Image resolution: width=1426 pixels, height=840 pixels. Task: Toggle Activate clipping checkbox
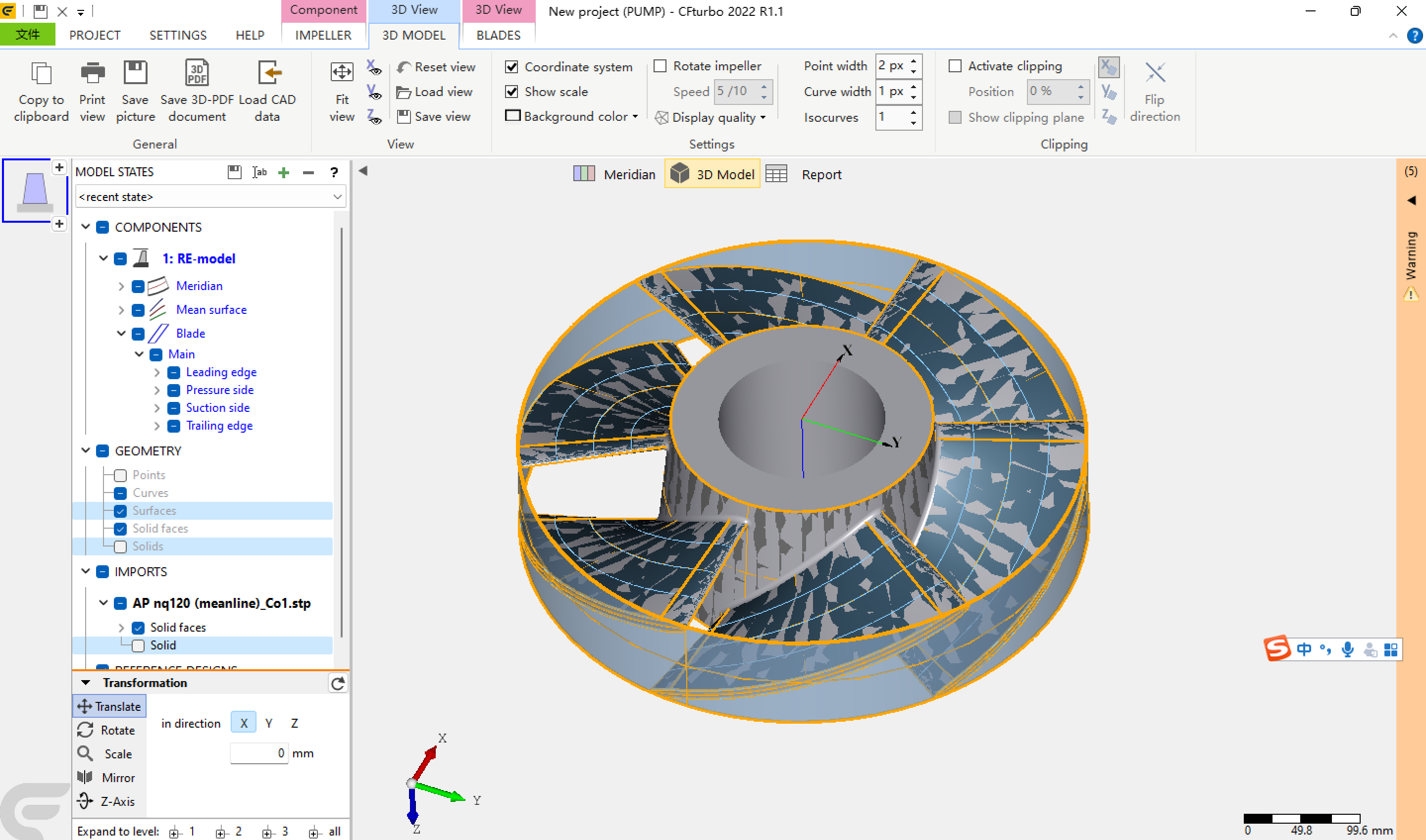pyautogui.click(x=955, y=66)
